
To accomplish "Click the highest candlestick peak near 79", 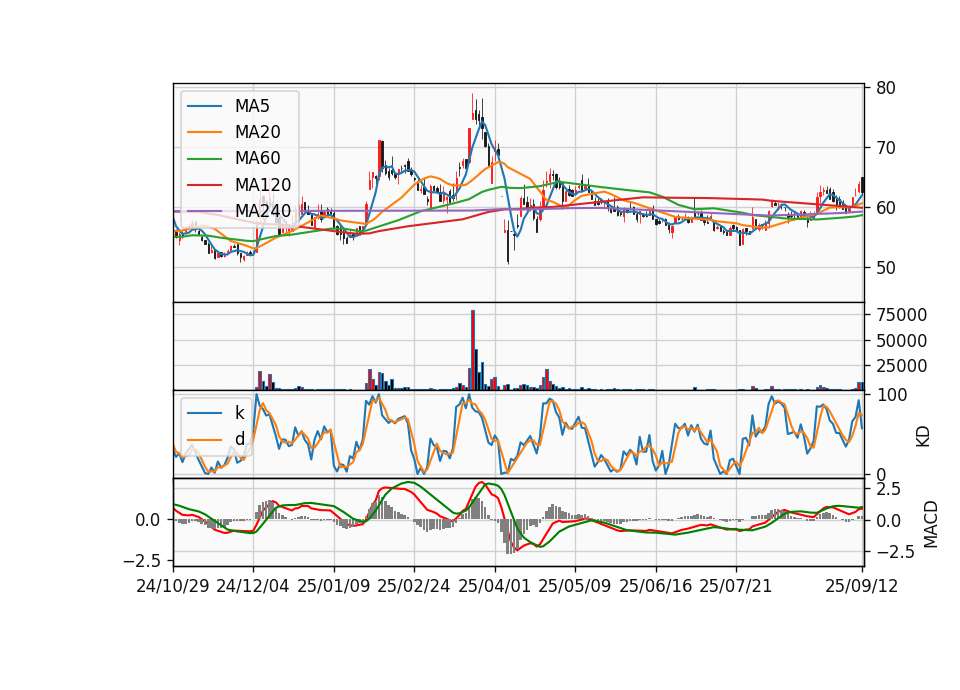I will (472, 105).
